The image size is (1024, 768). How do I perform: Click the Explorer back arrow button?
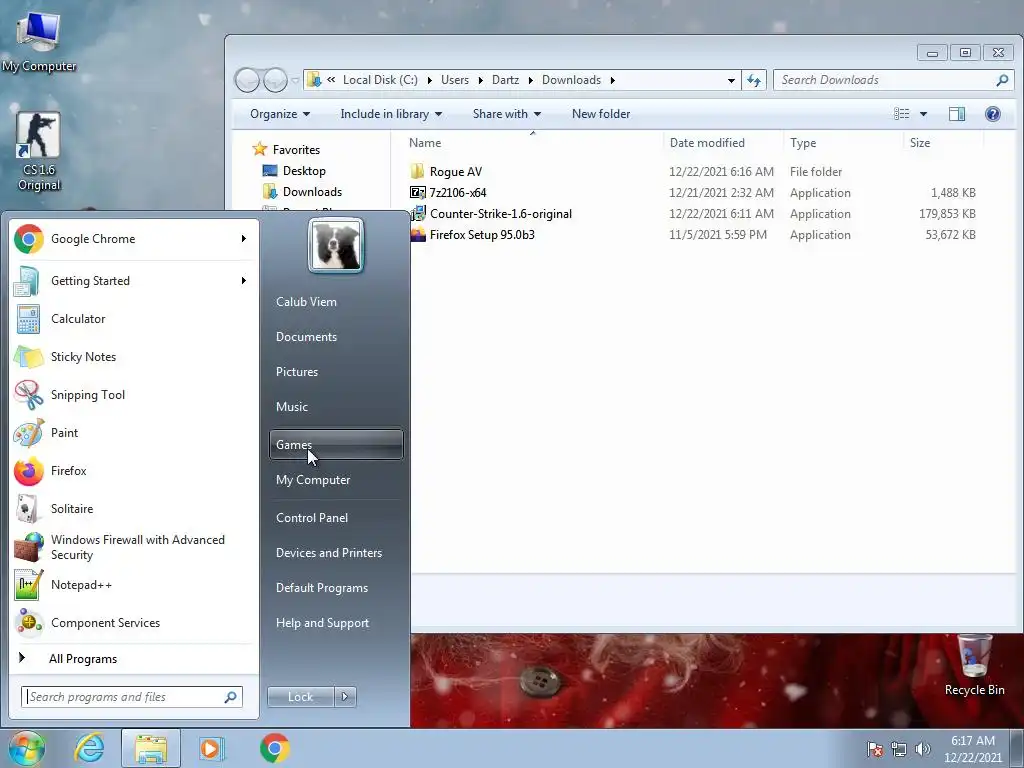(x=247, y=80)
